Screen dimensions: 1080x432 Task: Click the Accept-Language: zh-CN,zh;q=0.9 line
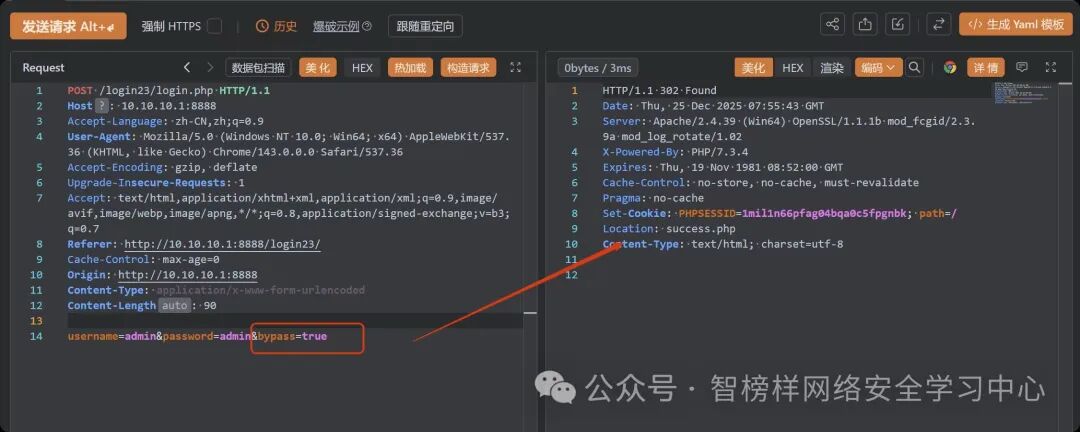pyautogui.click(x=165, y=121)
